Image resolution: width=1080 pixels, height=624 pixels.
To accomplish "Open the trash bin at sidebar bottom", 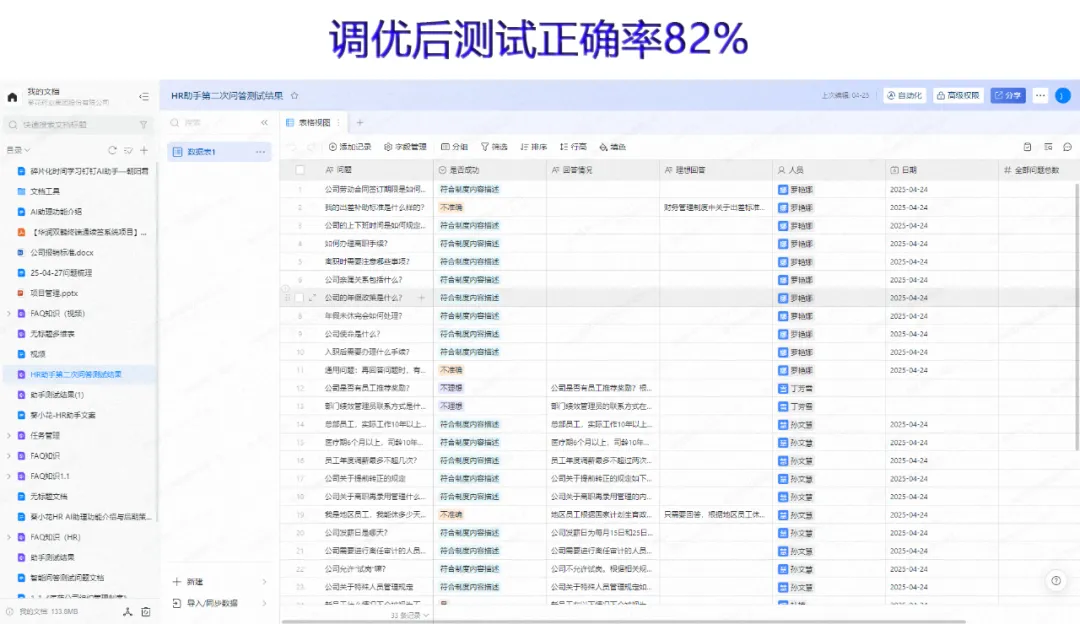I will [x=146, y=612].
